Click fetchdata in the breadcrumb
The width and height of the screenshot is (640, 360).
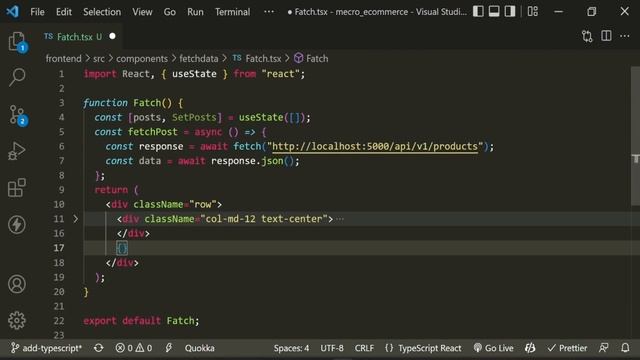pyautogui.click(x=199, y=59)
